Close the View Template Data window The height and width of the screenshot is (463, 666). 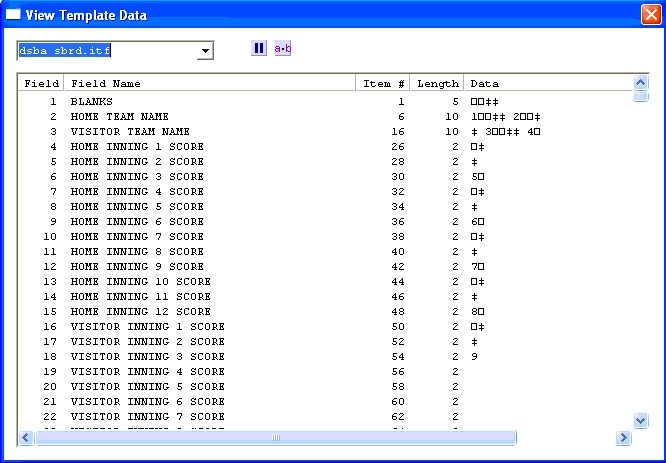650,15
